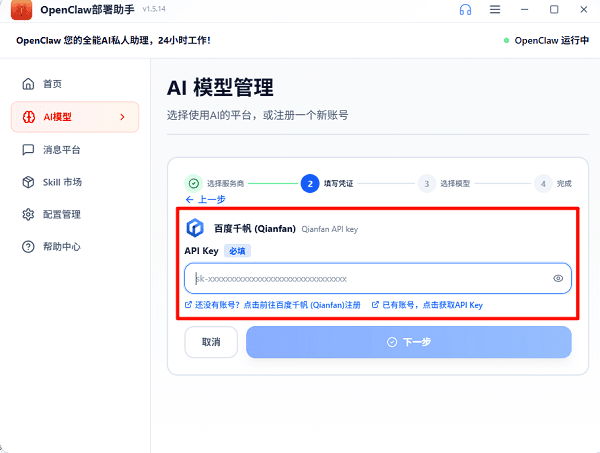Toggle API key visibility eye icon
600x453 pixels.
558,279
